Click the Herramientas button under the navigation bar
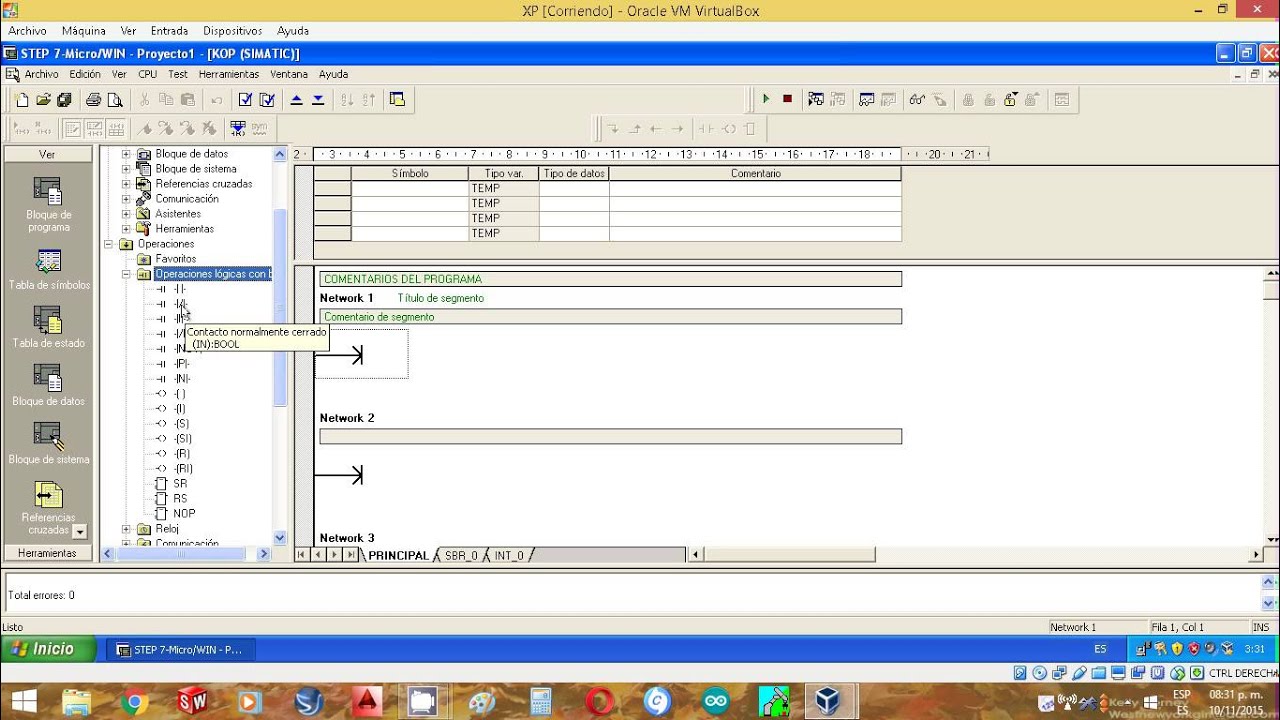The width and height of the screenshot is (1280, 720). pyautogui.click(x=47, y=553)
